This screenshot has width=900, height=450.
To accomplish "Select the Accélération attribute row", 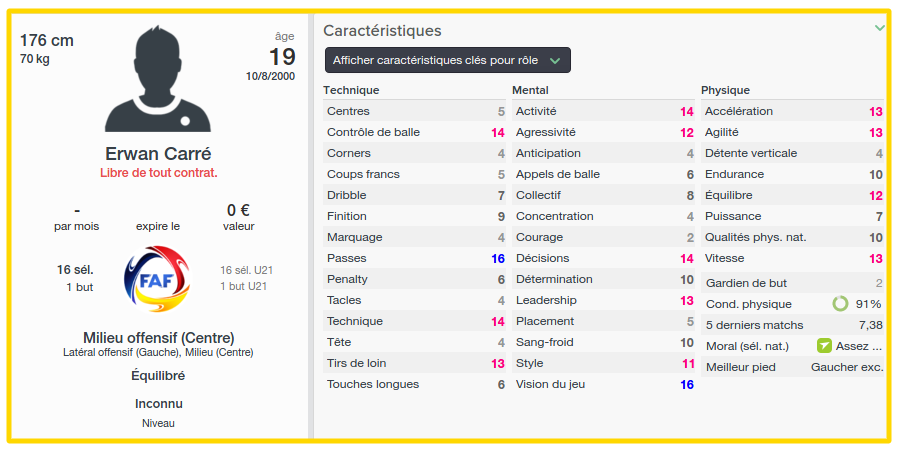I will click(x=793, y=111).
